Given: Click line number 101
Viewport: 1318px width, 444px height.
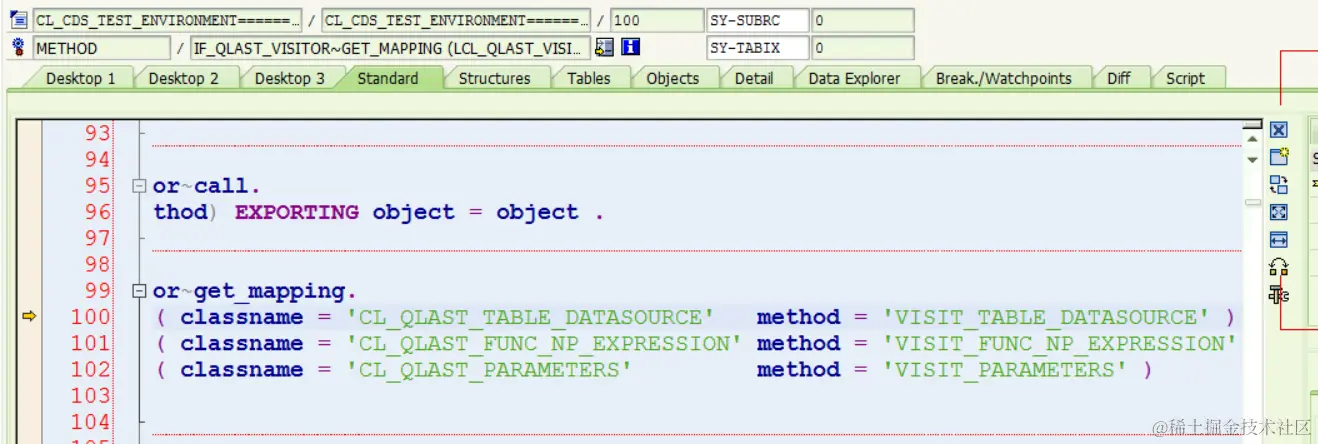Looking at the screenshot, I should [x=91, y=343].
